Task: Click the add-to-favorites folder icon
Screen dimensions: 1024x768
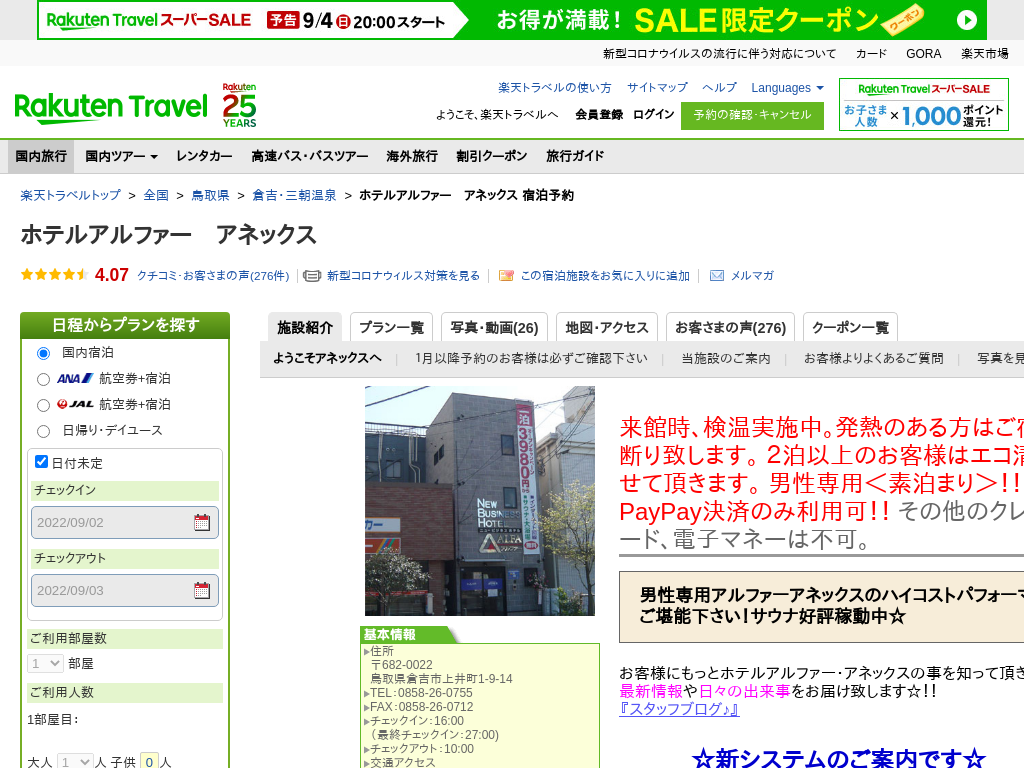Action: (506, 276)
